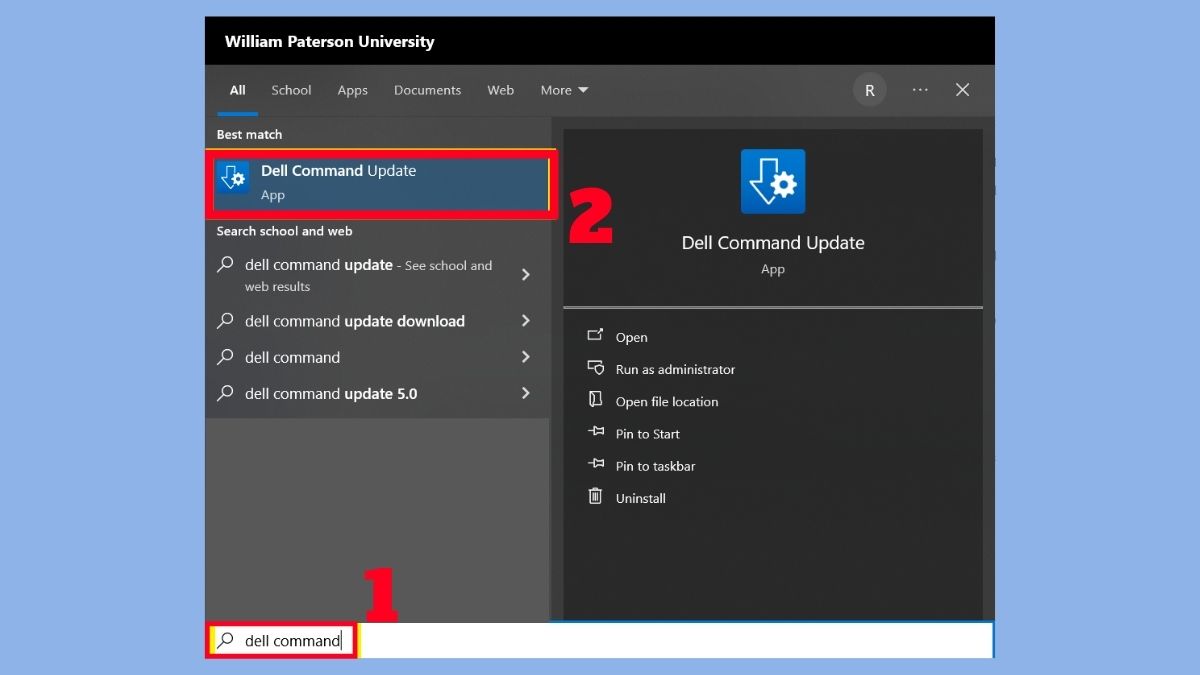Click the Pin to Start pin icon
Viewport: 1200px width, 675px height.
pos(595,432)
